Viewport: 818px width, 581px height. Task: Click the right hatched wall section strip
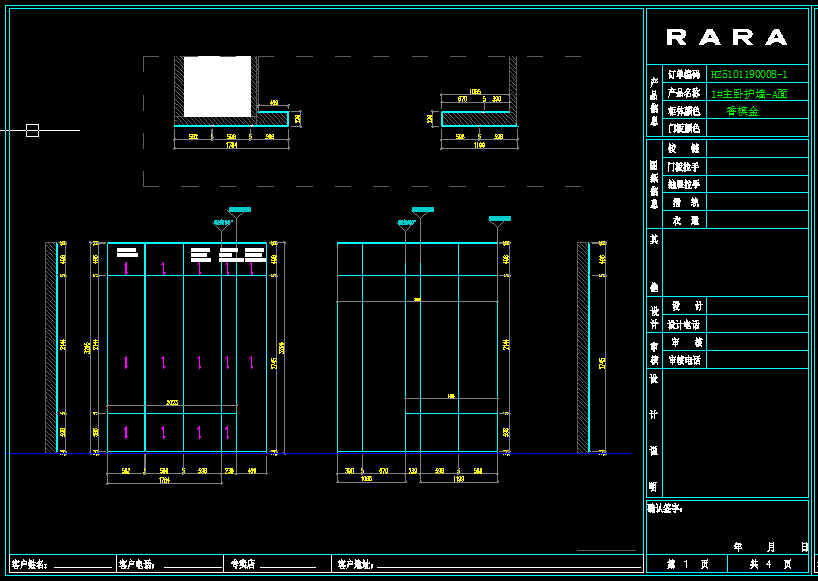[583, 347]
